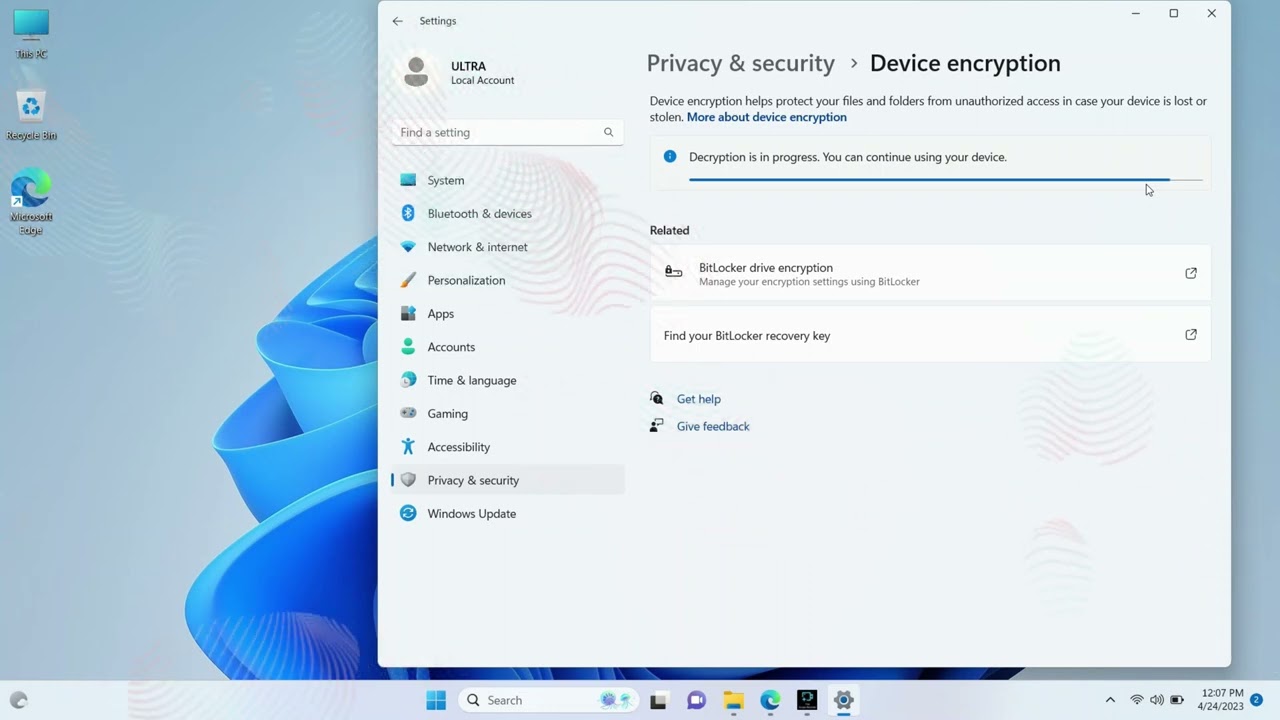Image resolution: width=1280 pixels, height=720 pixels.
Task: Show hidden icons in system tray
Action: (1109, 700)
